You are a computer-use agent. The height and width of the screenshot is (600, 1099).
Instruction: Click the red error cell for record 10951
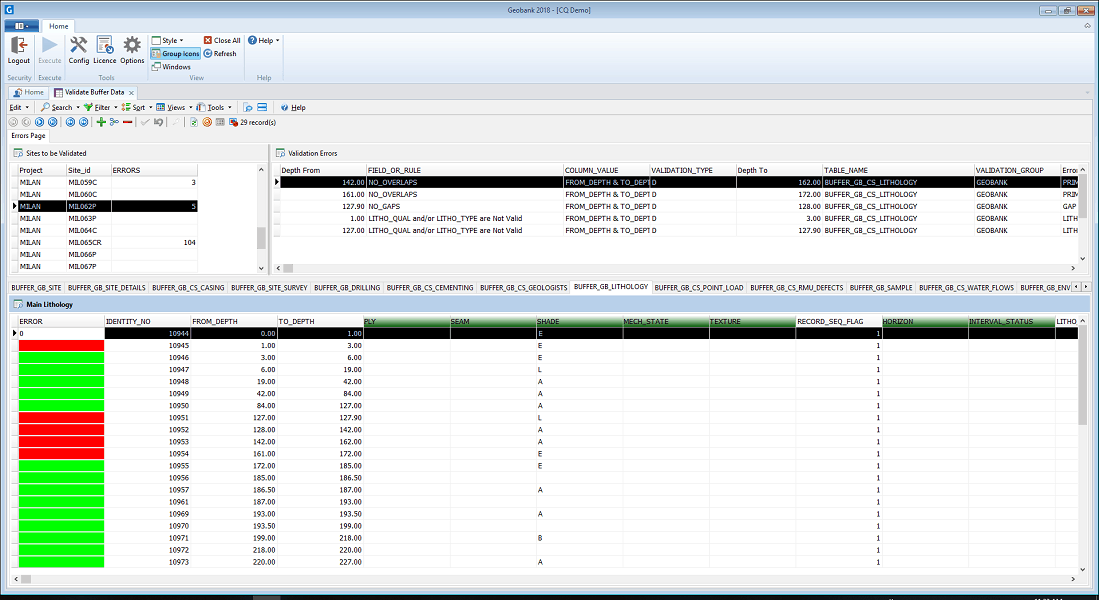61,418
